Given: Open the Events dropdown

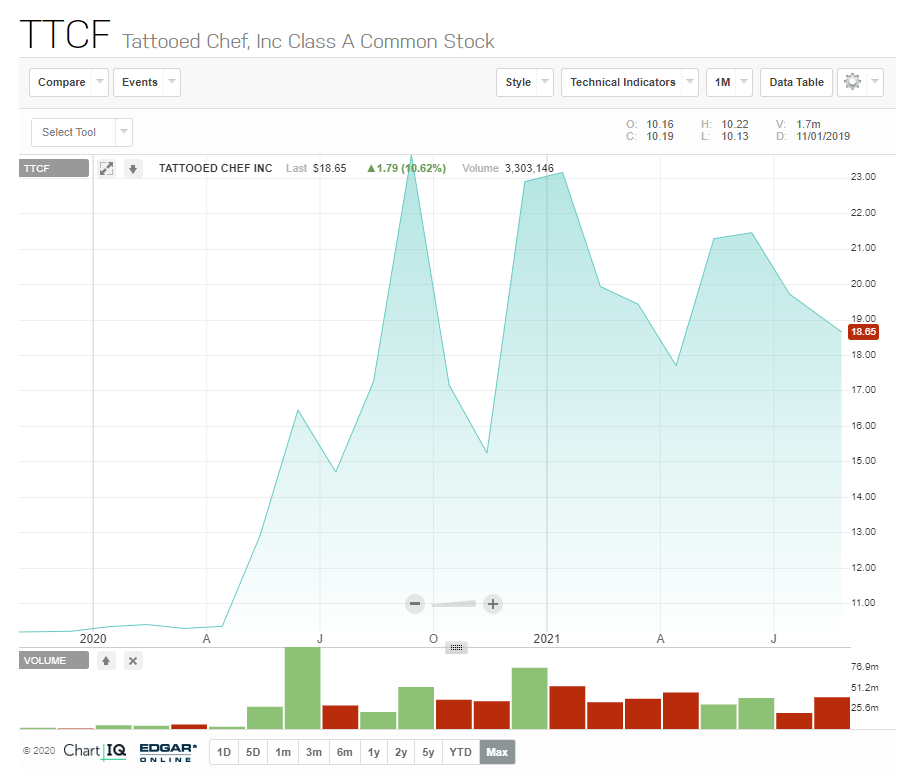Looking at the screenshot, I should point(146,82).
